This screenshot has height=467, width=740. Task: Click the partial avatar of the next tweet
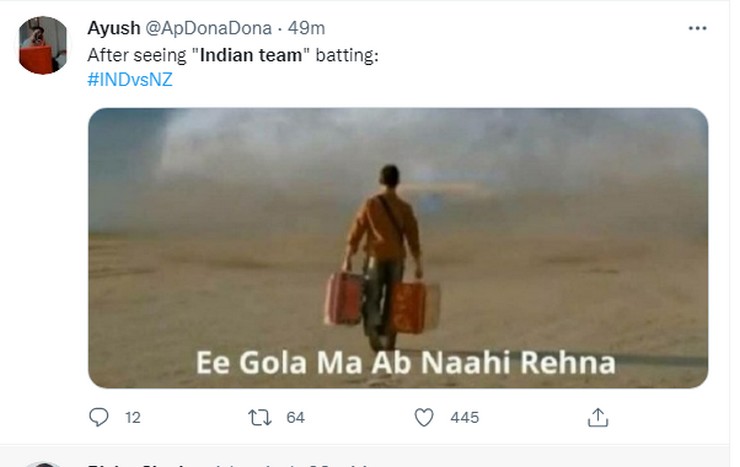tap(43, 464)
